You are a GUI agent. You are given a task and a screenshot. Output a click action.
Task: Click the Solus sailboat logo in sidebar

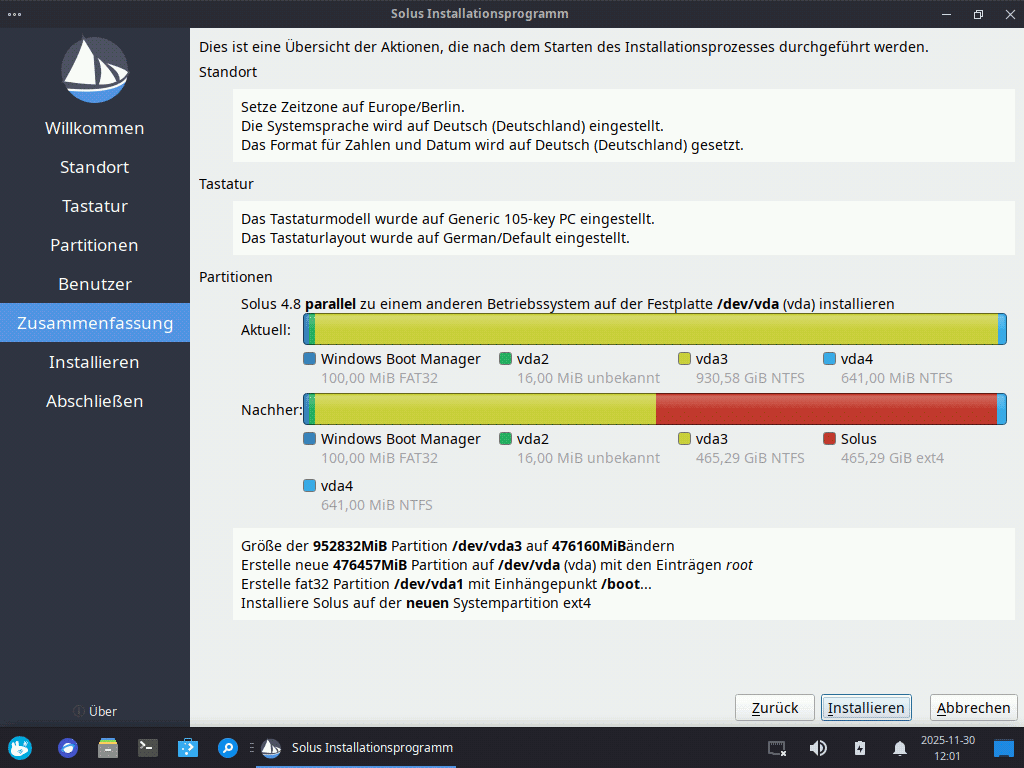[x=95, y=70]
